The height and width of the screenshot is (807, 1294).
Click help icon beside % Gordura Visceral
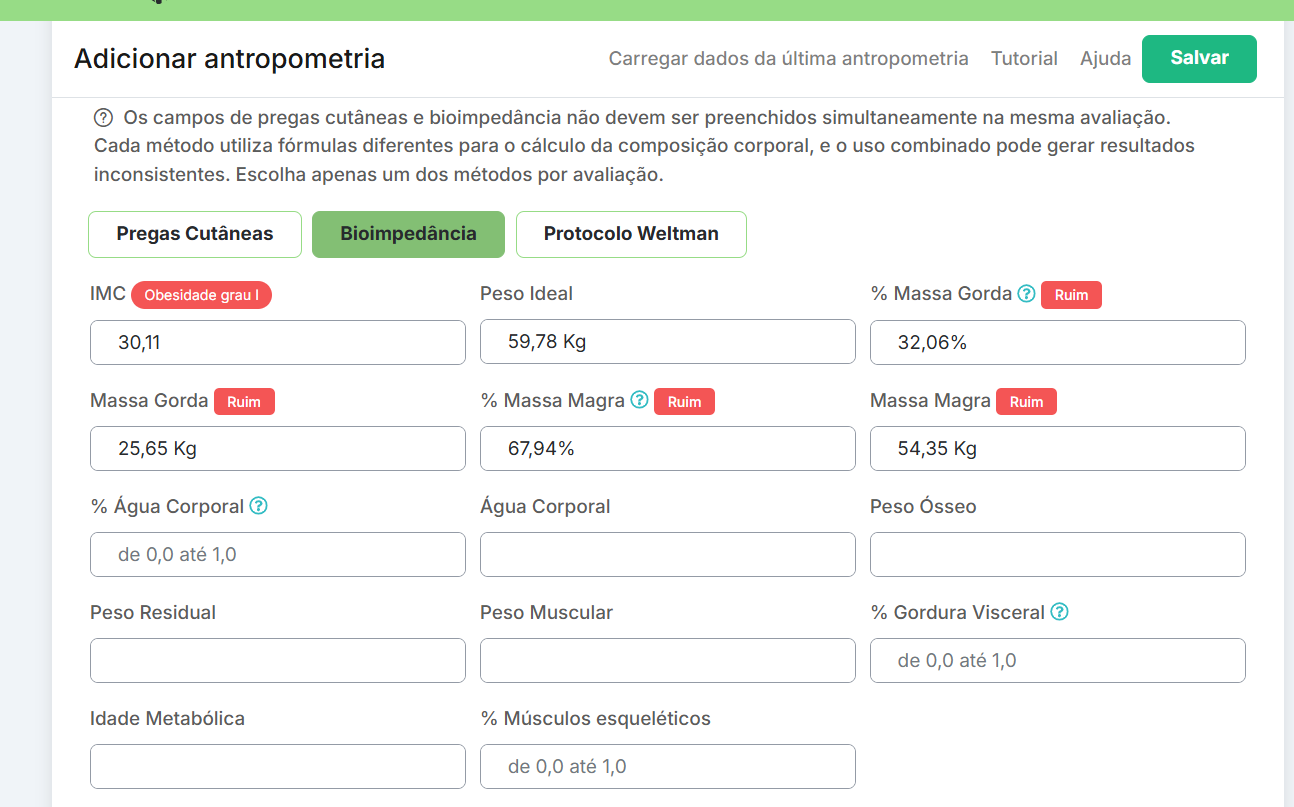click(1060, 612)
